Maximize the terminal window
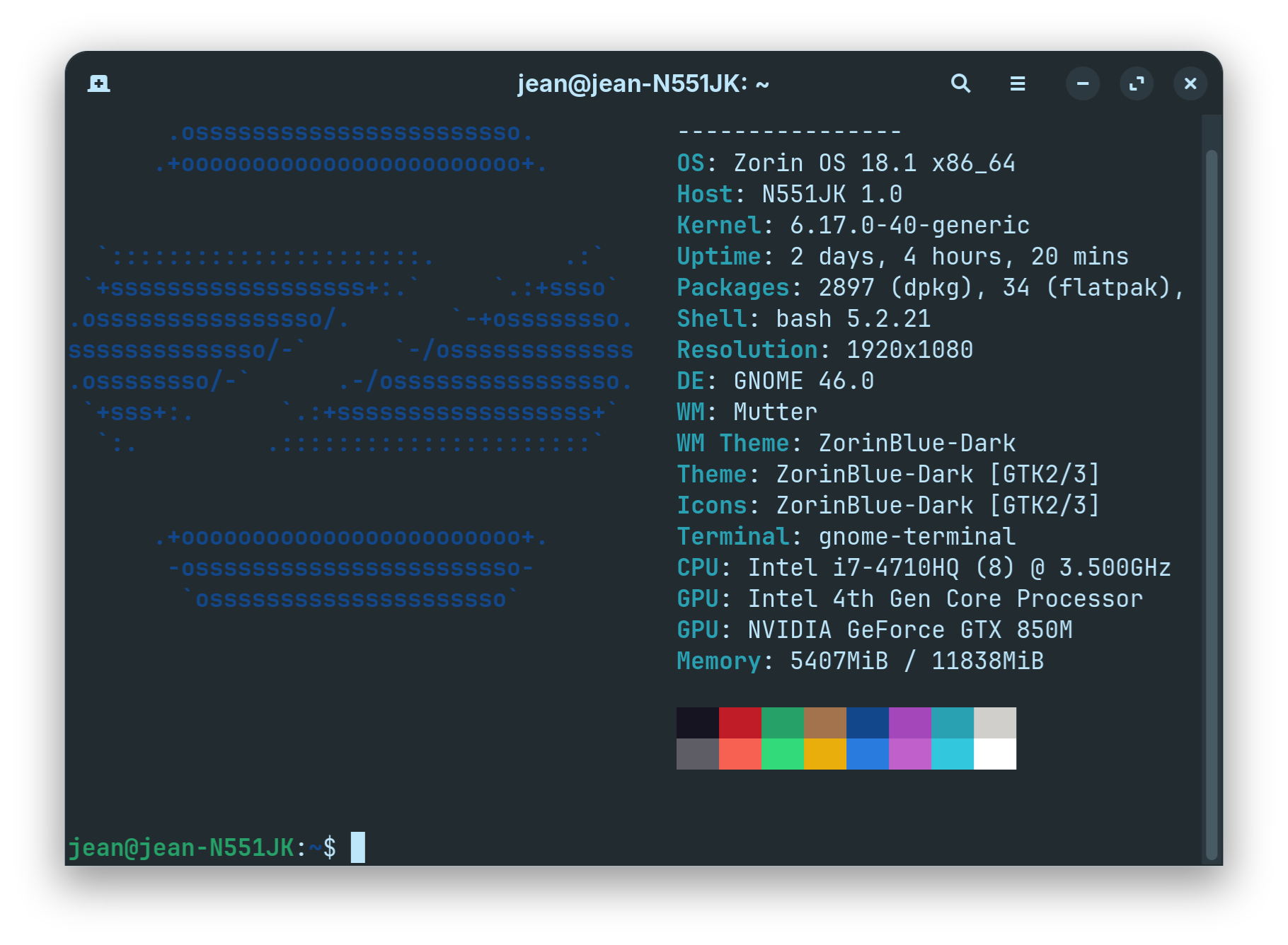1288x945 pixels. (1137, 83)
